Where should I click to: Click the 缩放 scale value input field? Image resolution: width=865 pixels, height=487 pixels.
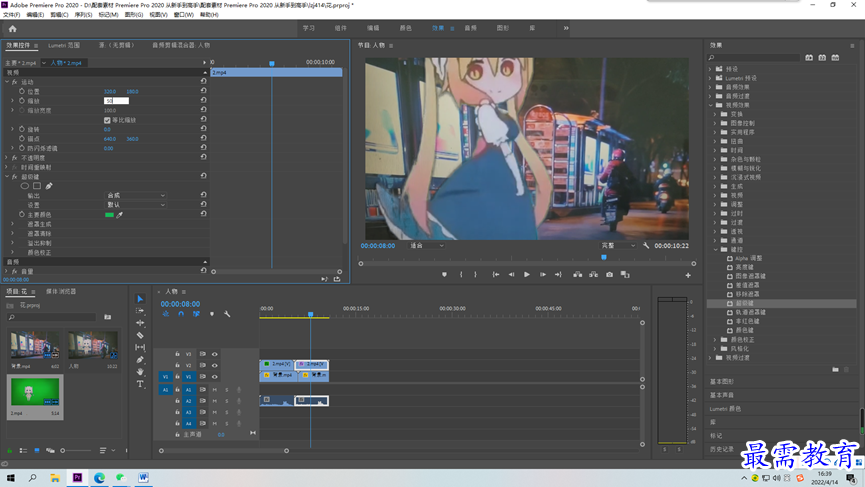click(x=116, y=101)
